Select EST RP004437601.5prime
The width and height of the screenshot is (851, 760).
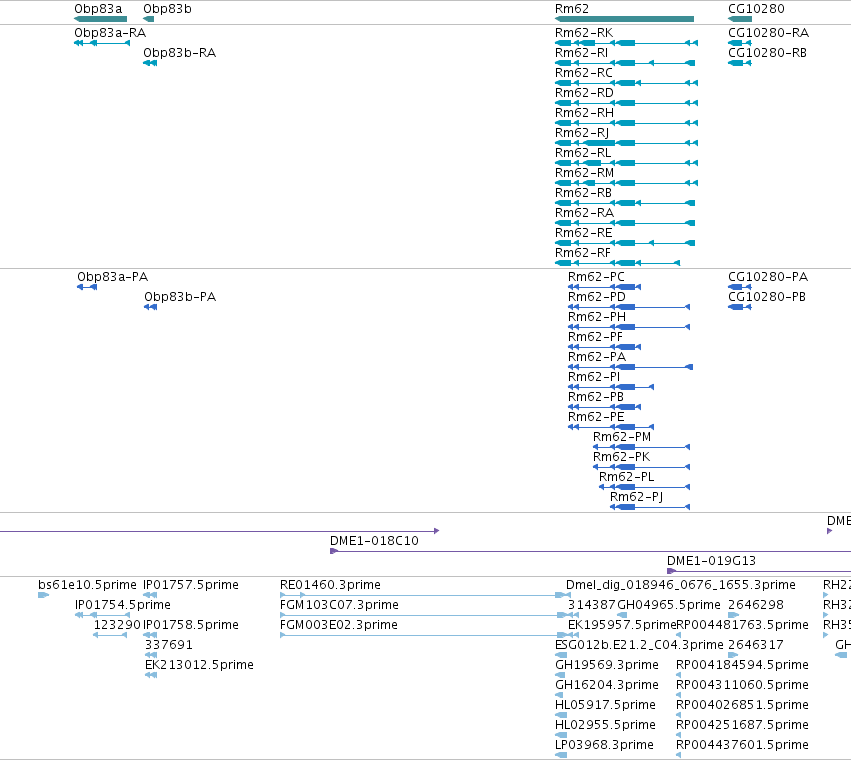pos(678,755)
